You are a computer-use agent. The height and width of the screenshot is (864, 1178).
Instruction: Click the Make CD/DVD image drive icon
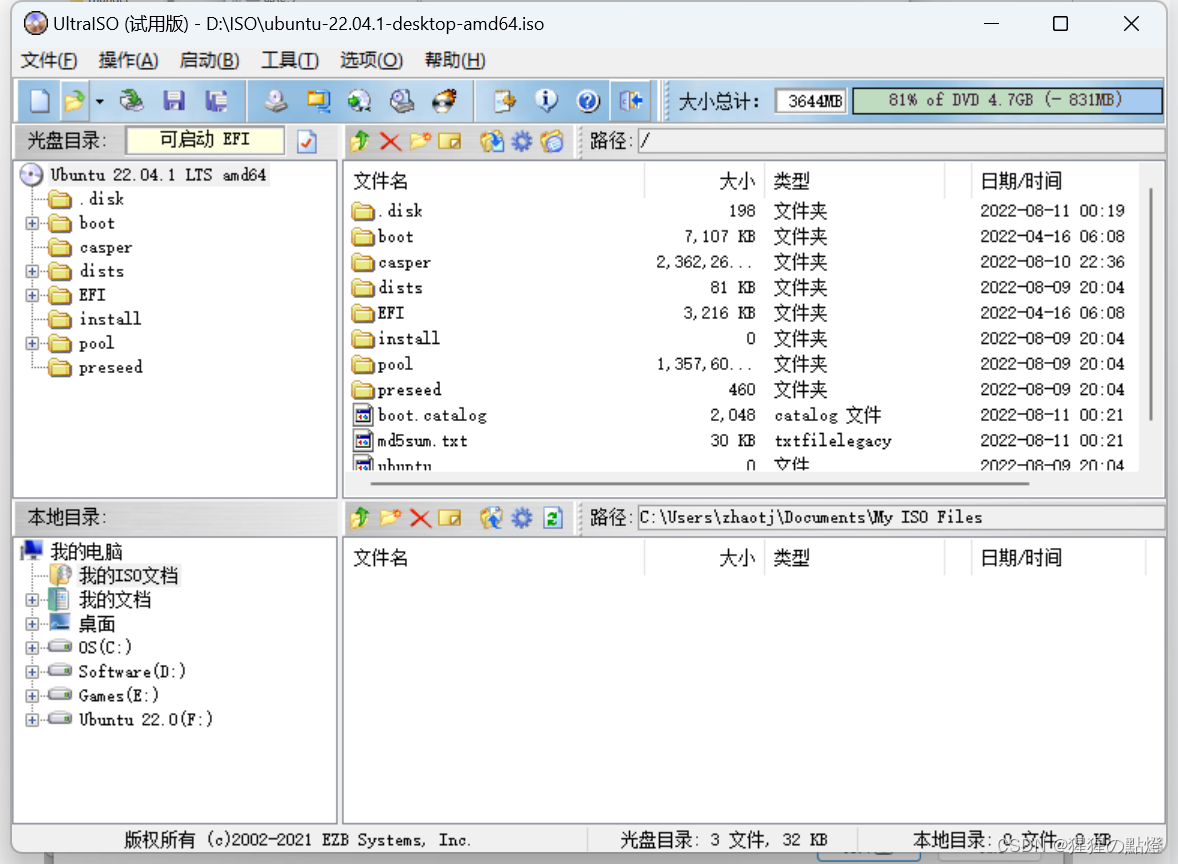pos(276,101)
